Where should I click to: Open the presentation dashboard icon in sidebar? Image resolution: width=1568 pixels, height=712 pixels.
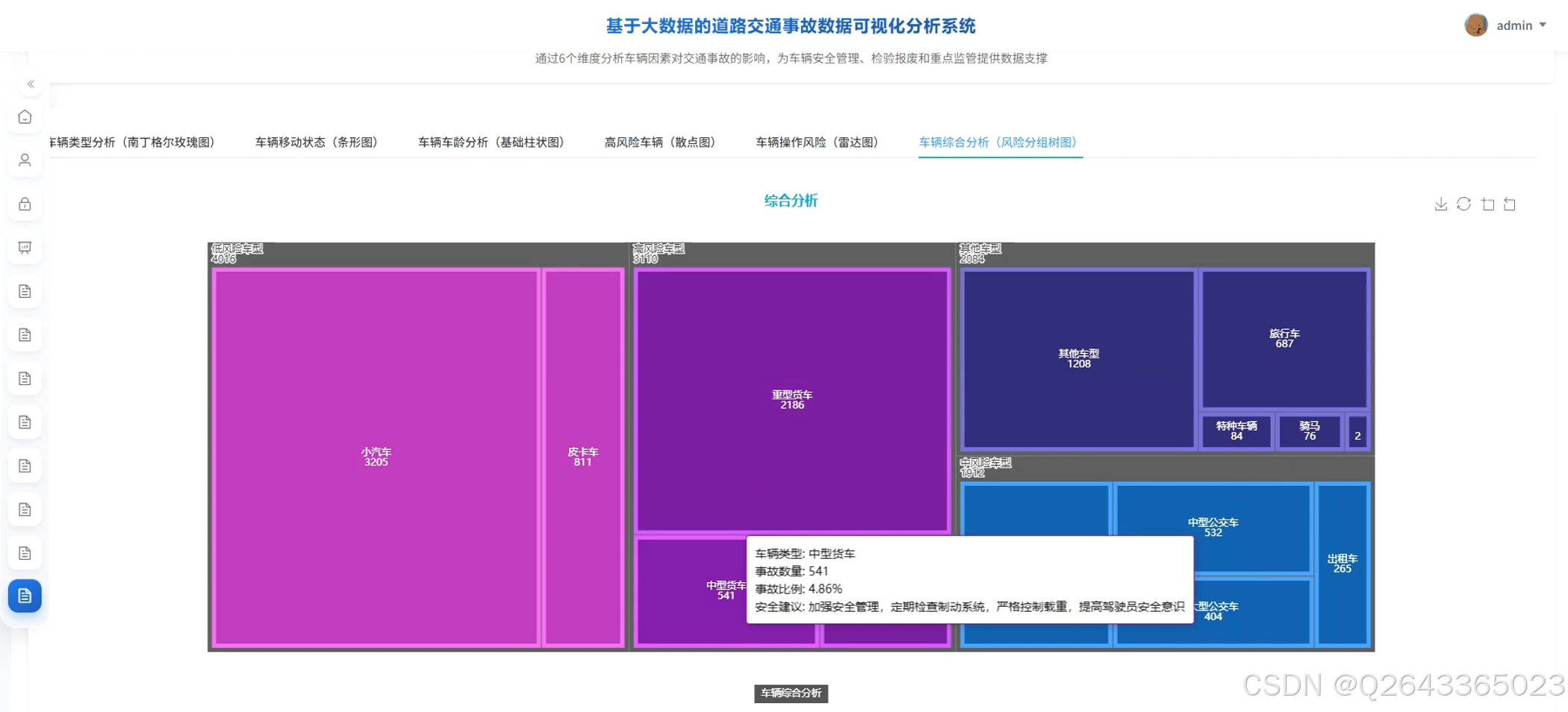pyautogui.click(x=25, y=248)
